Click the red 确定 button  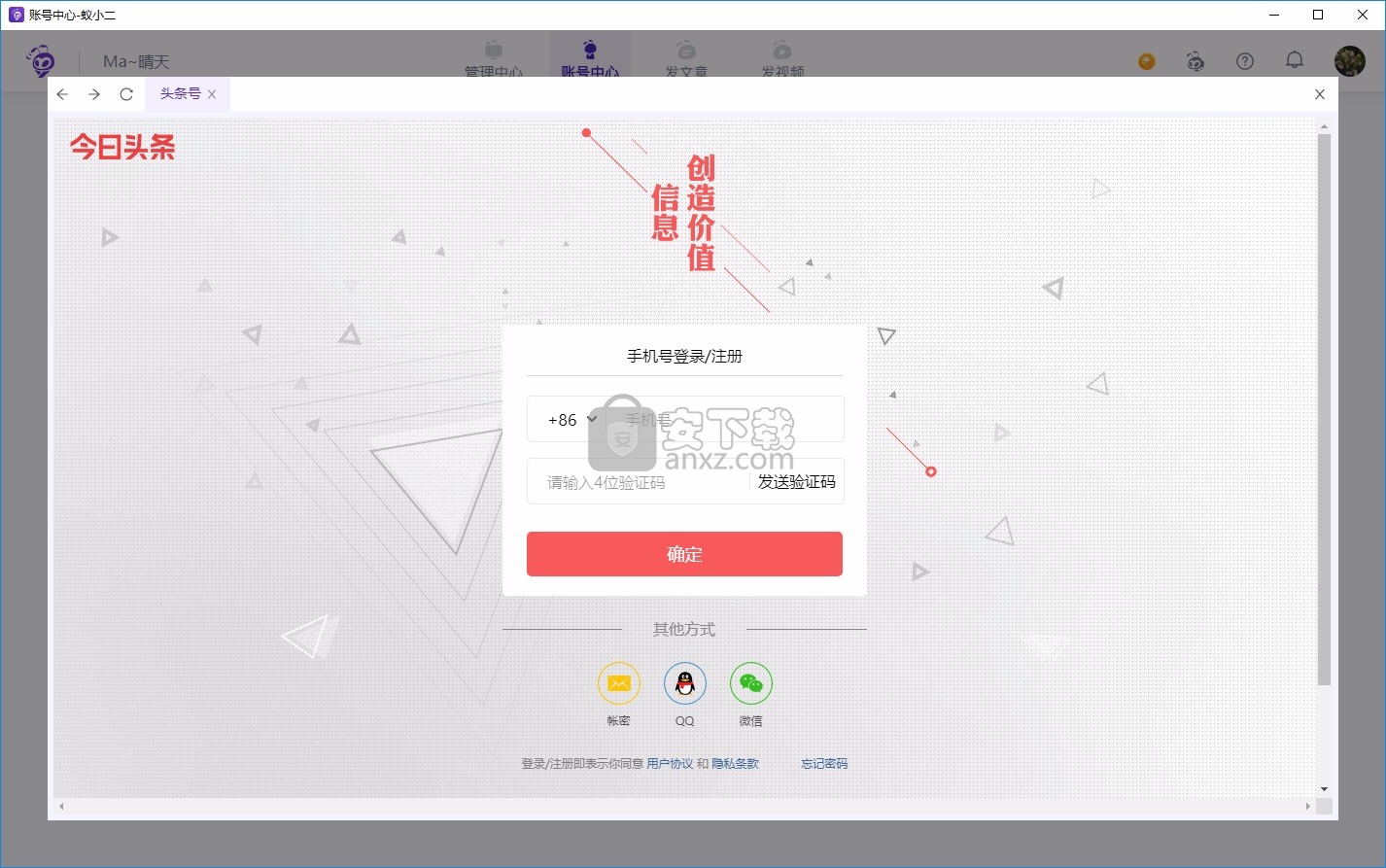click(684, 554)
